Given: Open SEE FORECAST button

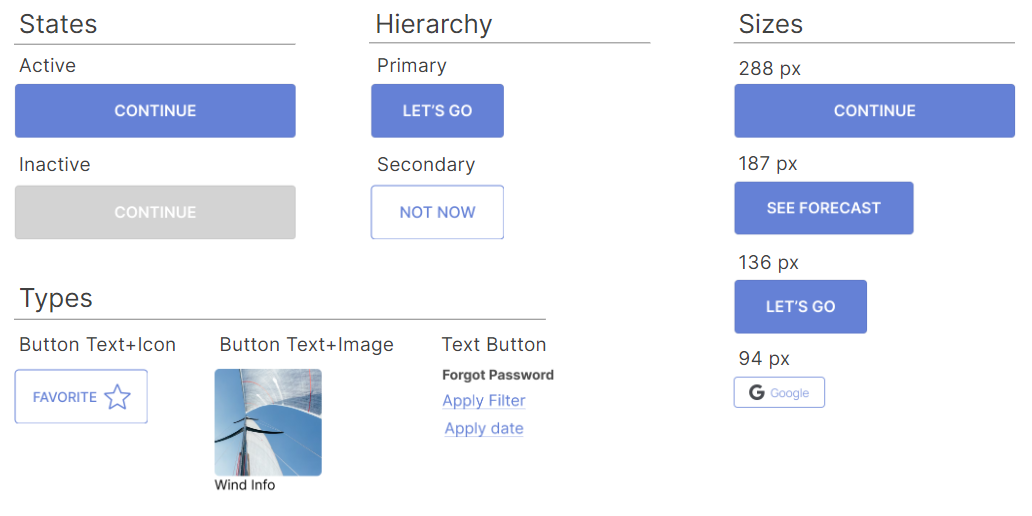Looking at the screenshot, I should (824, 208).
